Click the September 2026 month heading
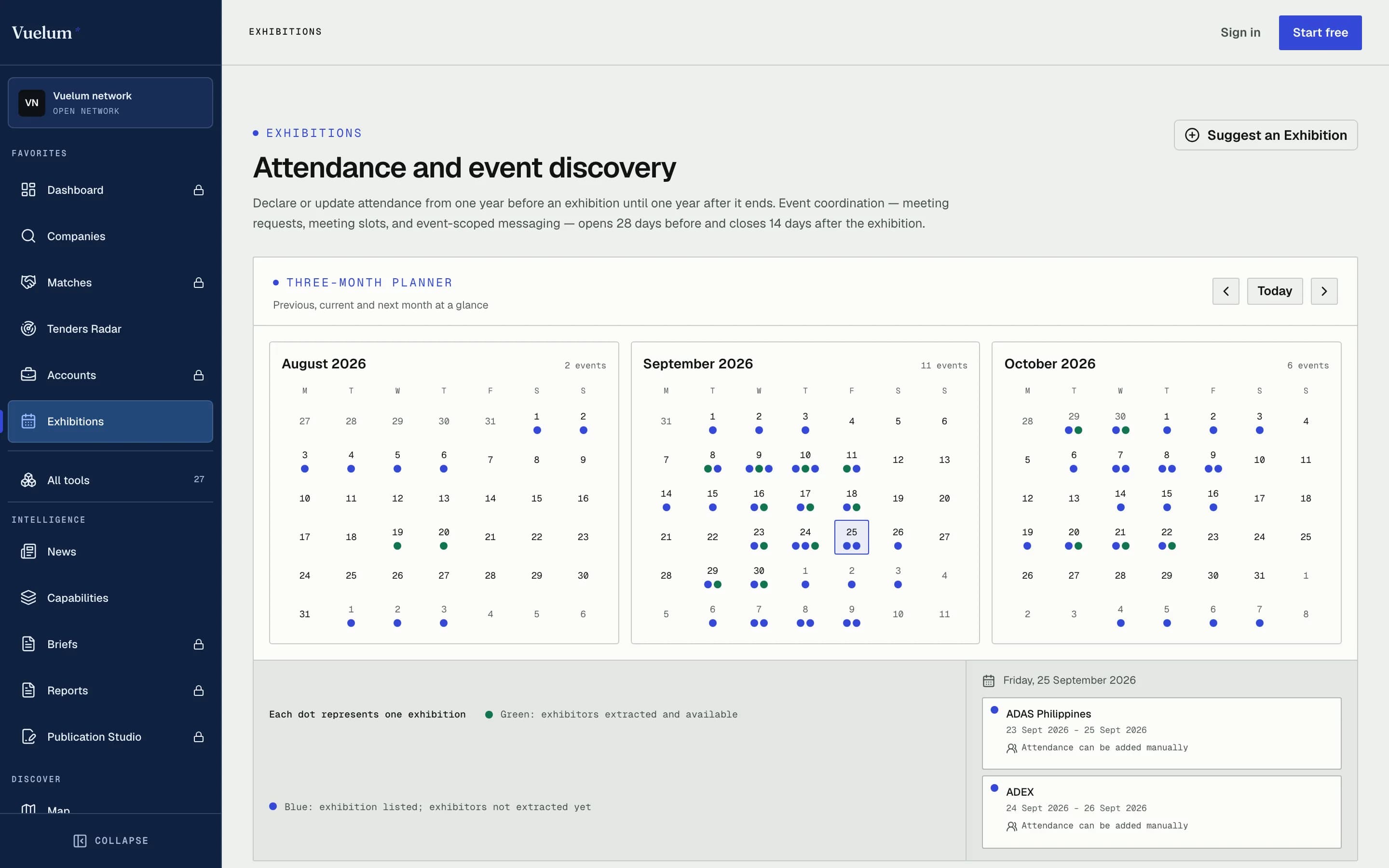 697,364
